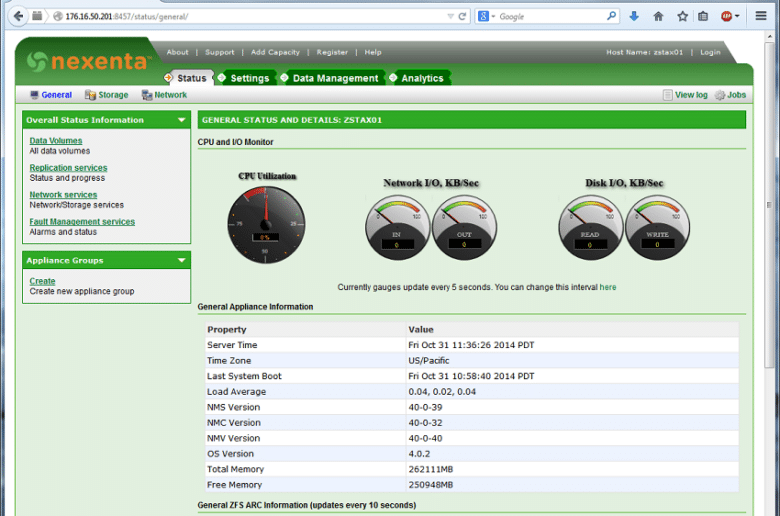
Task: Click the NMC Version value '40-0-32'
Action: 425,422
